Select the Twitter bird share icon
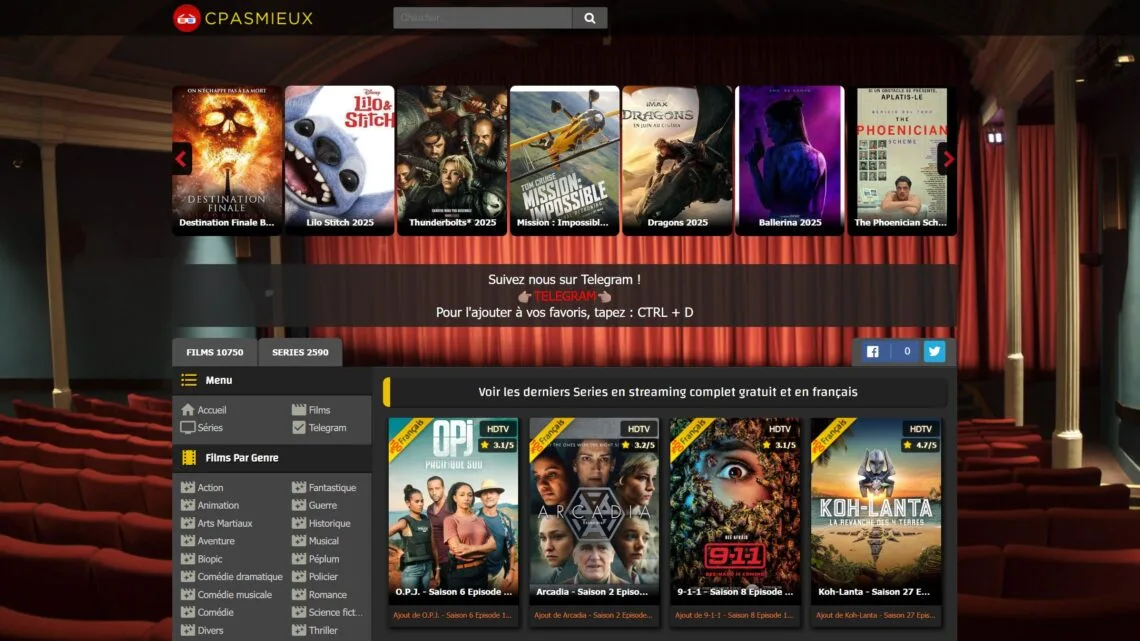 click(933, 351)
